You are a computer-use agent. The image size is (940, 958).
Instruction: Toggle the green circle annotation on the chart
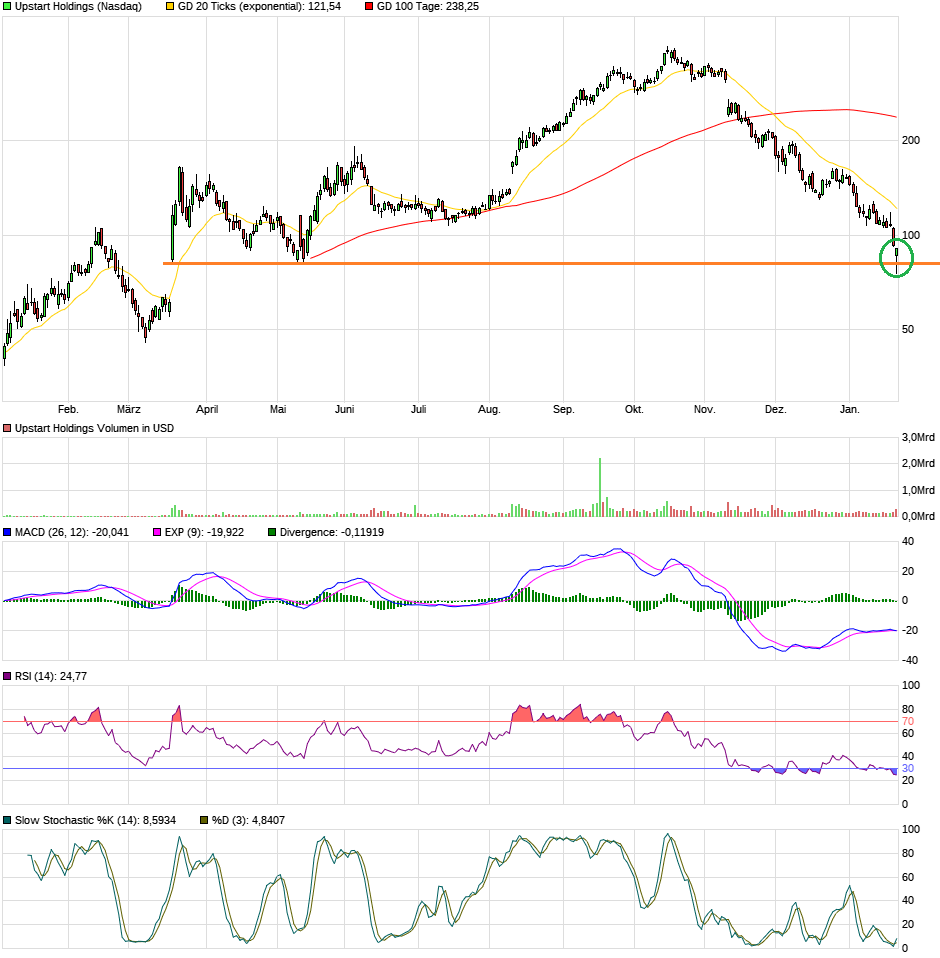[895, 259]
